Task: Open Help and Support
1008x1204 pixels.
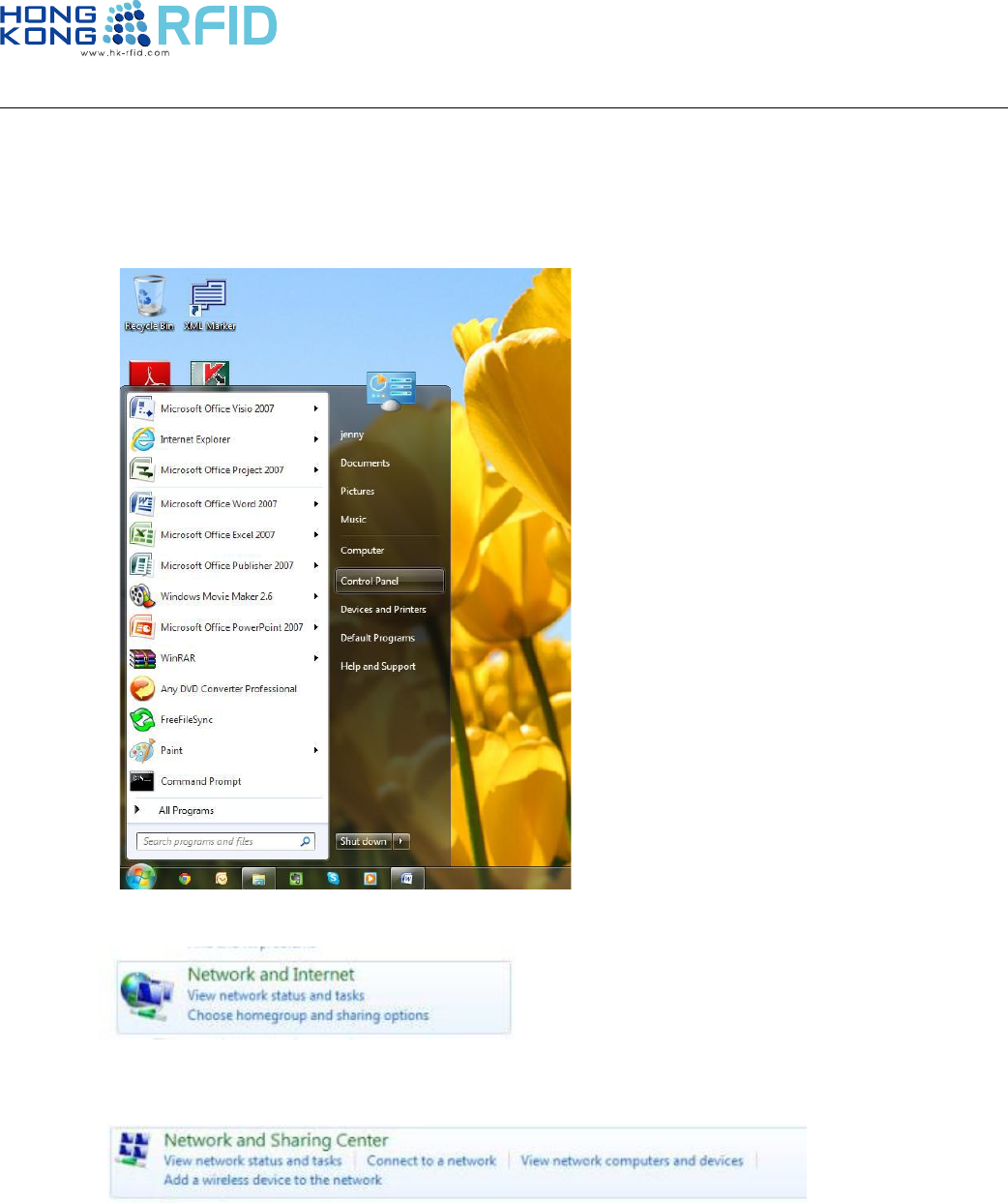Action: pos(378,667)
